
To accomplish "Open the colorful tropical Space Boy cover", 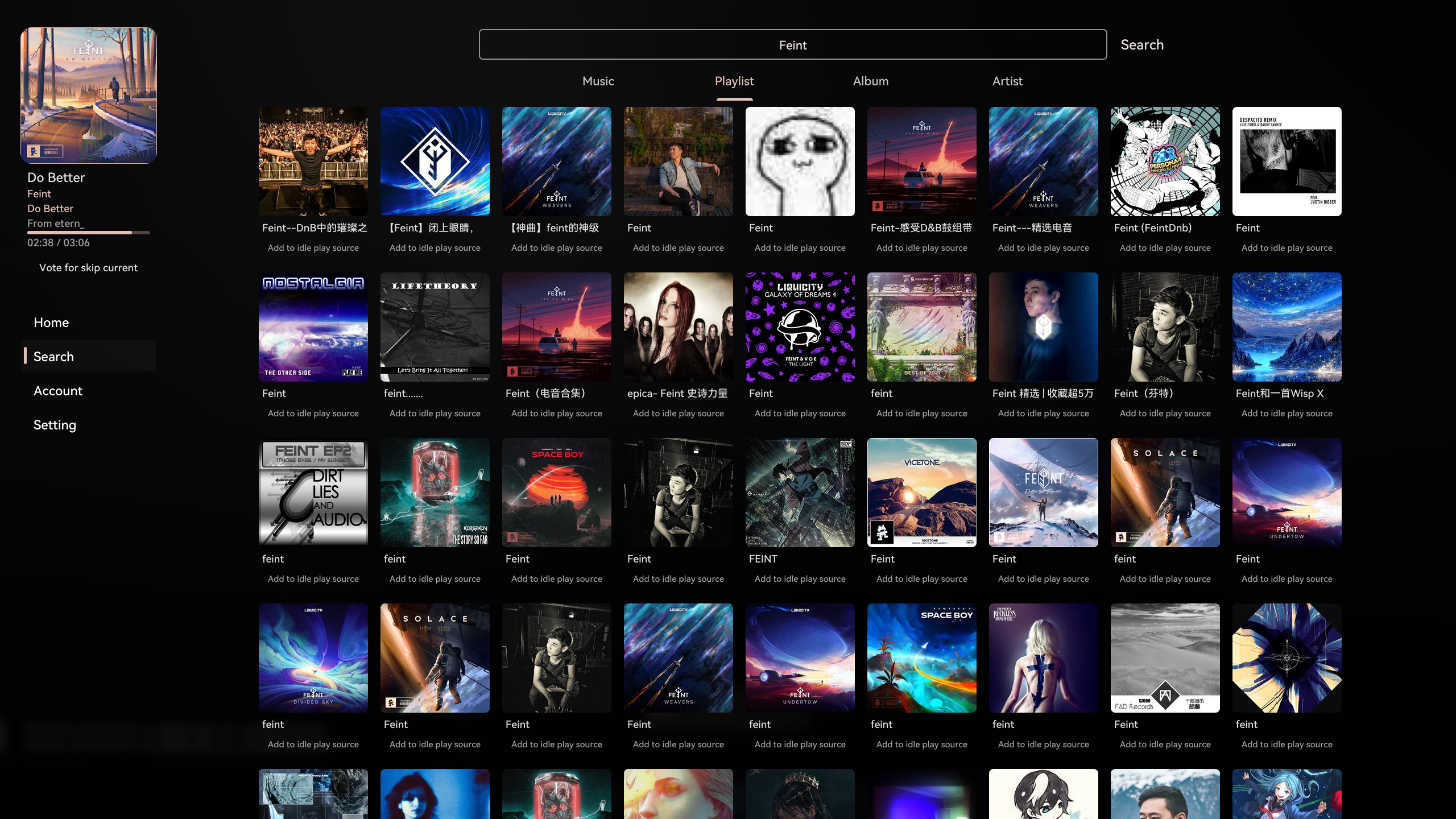I will point(922,658).
